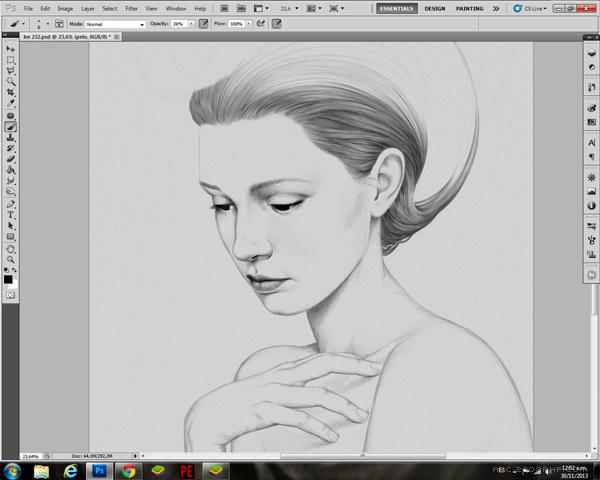600x480 pixels.
Task: Open Google Chrome from the taskbar
Action: point(129,470)
